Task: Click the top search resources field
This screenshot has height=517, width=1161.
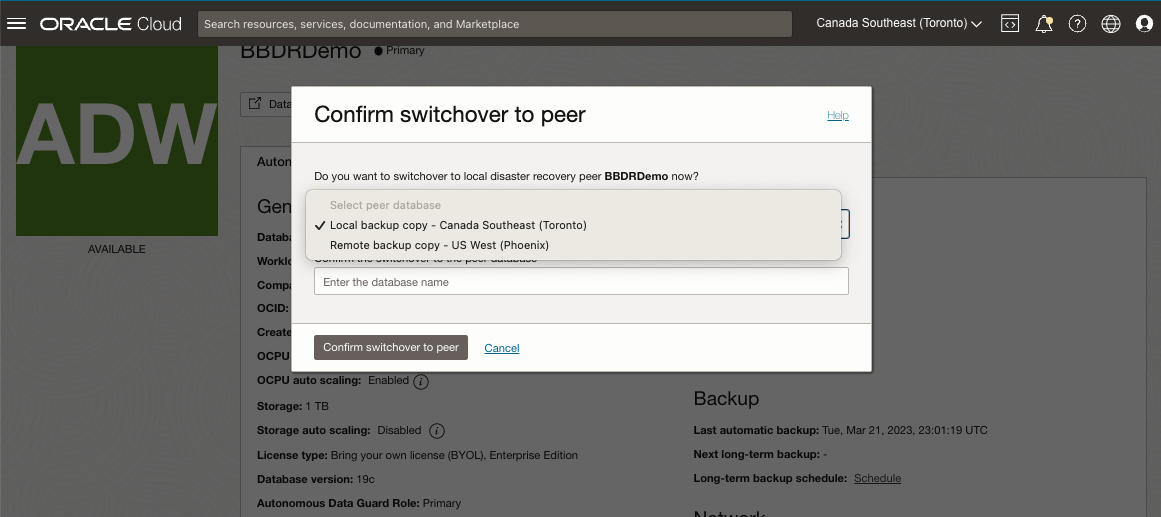Action: click(495, 23)
